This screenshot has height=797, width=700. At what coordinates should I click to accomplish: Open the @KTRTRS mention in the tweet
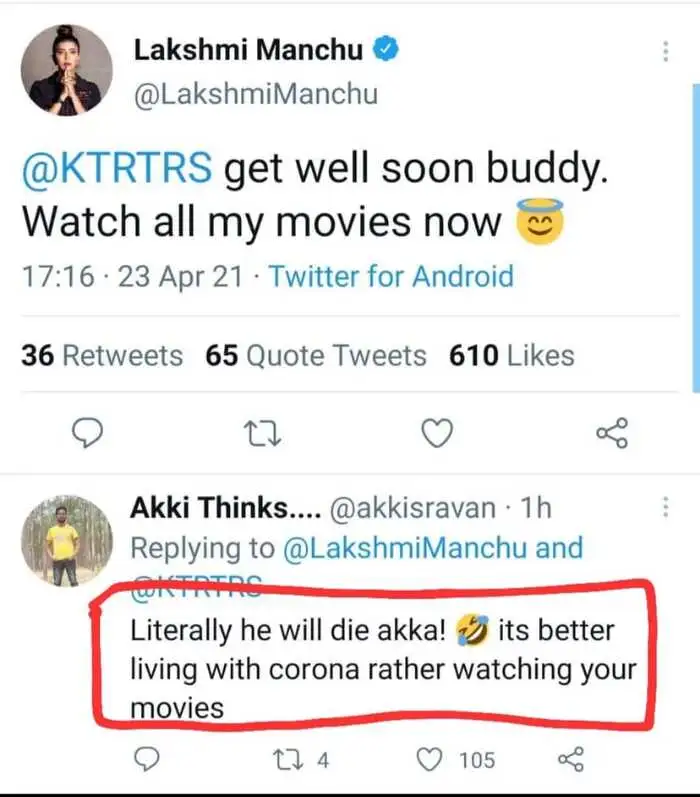(x=116, y=170)
